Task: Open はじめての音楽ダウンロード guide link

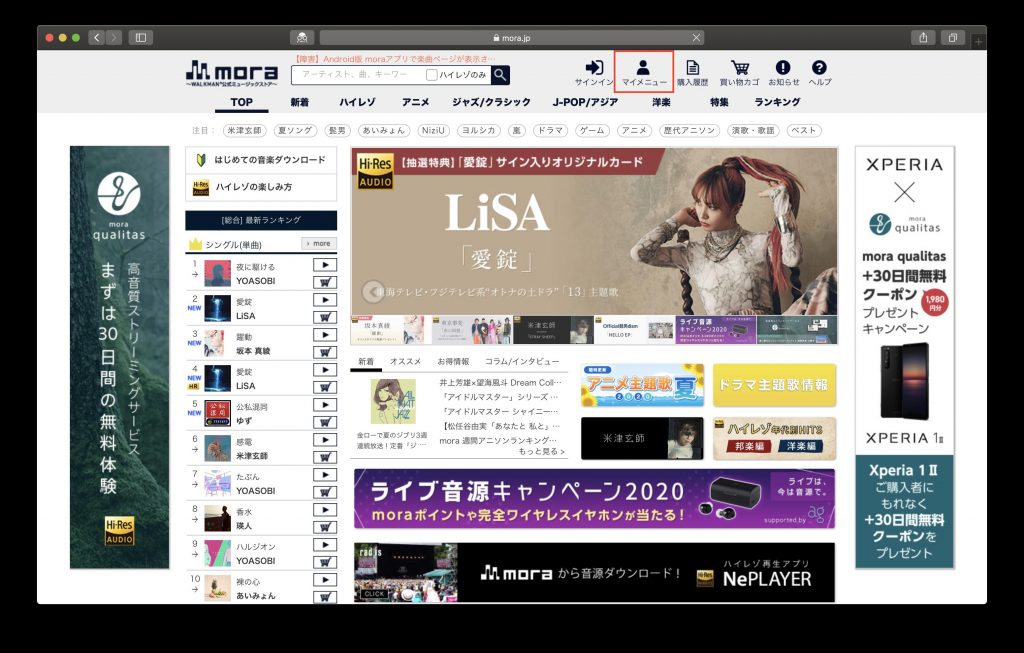Action: (x=261, y=160)
